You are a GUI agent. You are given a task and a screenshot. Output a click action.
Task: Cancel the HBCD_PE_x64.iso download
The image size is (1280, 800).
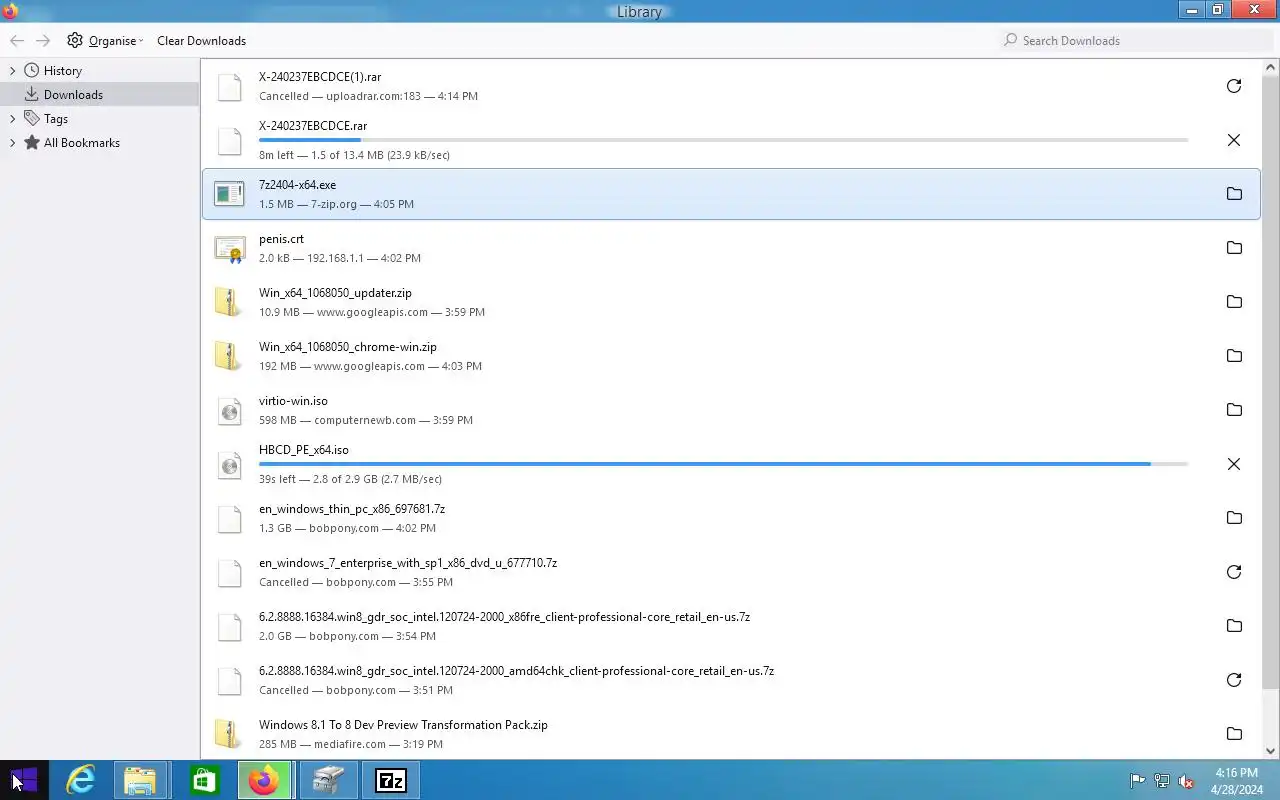point(1234,464)
